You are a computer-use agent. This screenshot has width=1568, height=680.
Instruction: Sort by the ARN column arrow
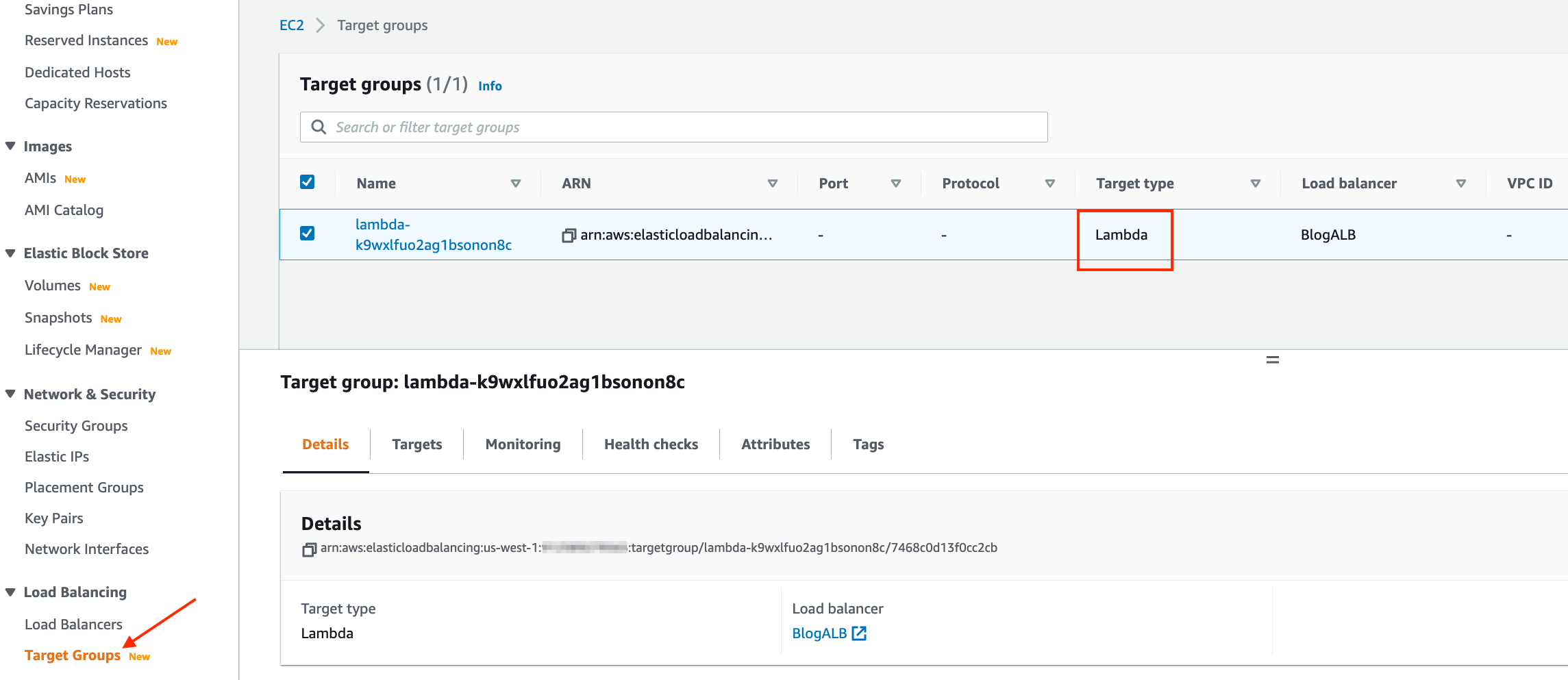click(773, 184)
